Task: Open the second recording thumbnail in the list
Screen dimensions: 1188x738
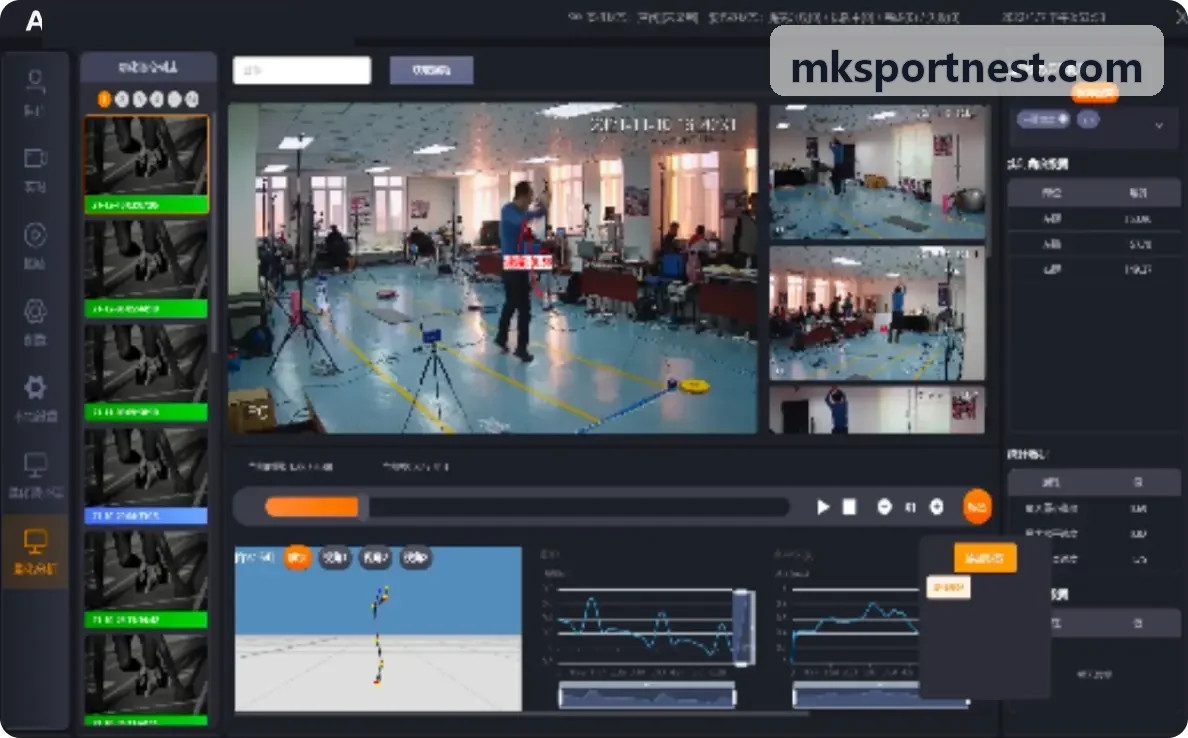Action: (146, 268)
